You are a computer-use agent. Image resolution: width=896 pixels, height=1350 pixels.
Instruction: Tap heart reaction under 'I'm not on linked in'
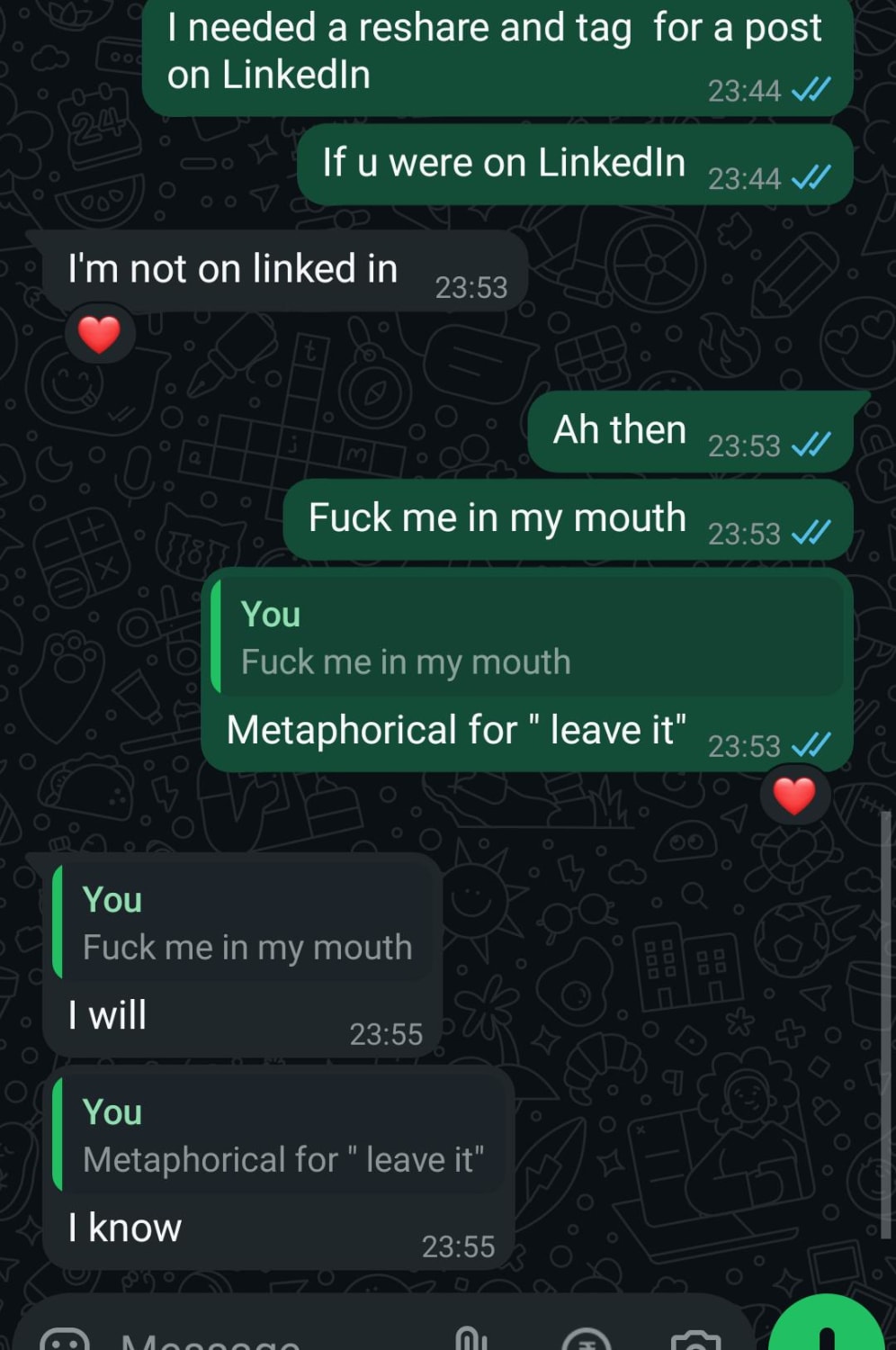pyautogui.click(x=99, y=335)
